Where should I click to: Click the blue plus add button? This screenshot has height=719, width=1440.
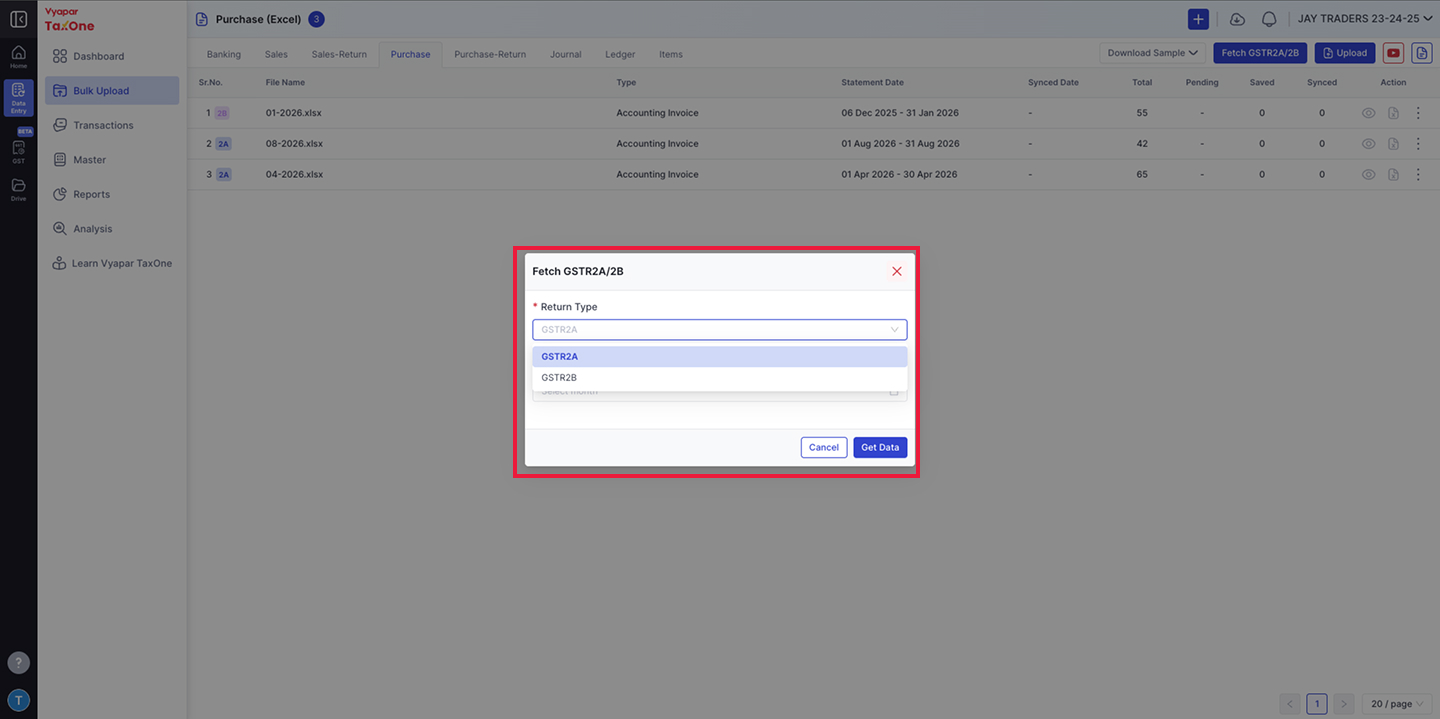1198,19
